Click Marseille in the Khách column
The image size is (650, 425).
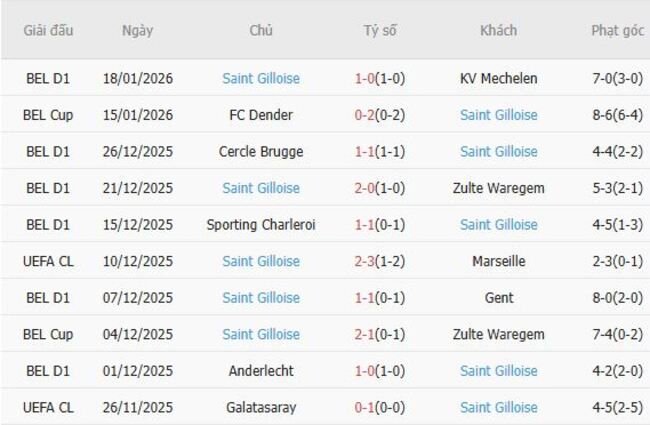498,261
